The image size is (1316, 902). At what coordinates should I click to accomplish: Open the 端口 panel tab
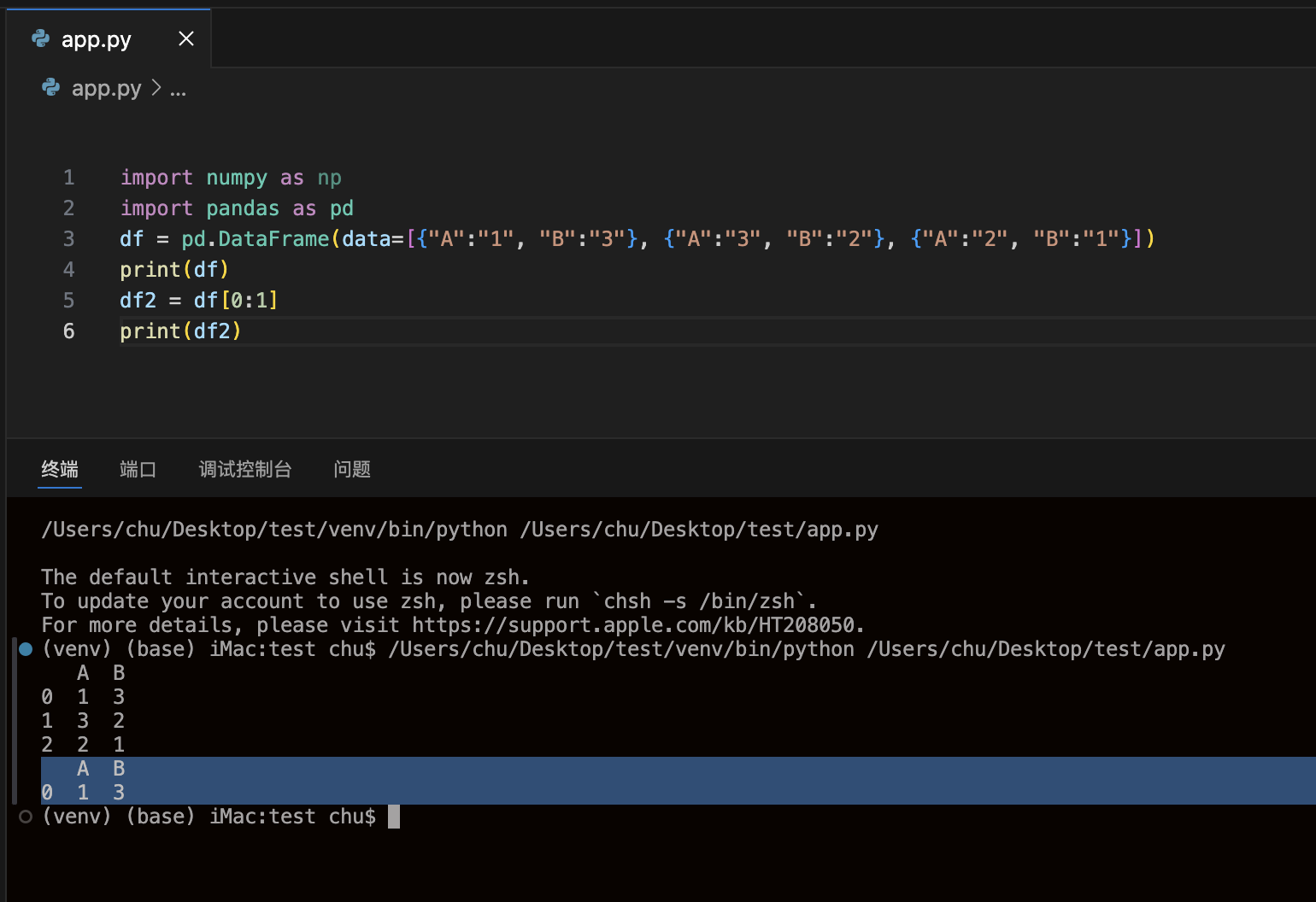[x=138, y=469]
